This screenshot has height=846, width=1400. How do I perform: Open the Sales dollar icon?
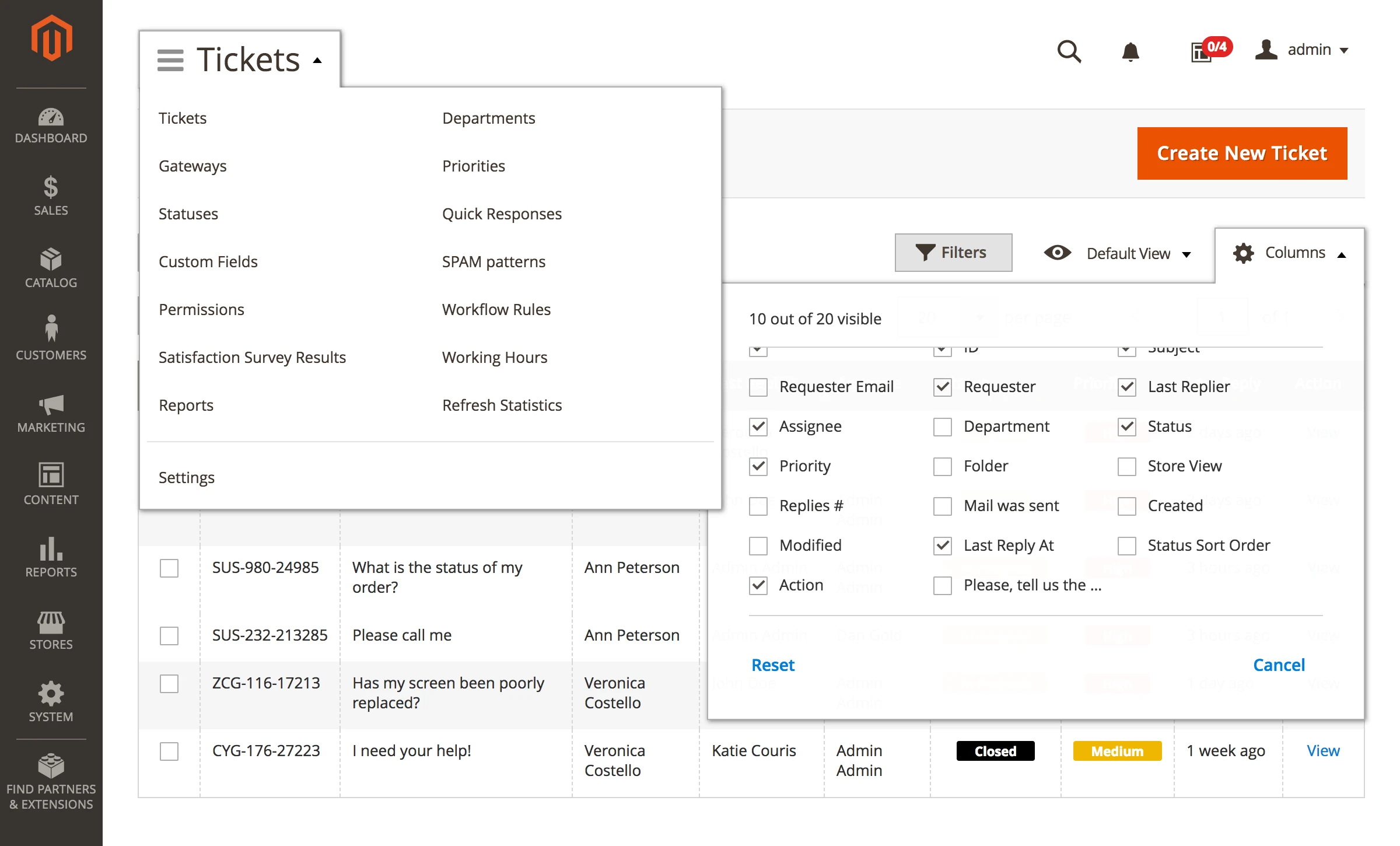[x=51, y=188]
